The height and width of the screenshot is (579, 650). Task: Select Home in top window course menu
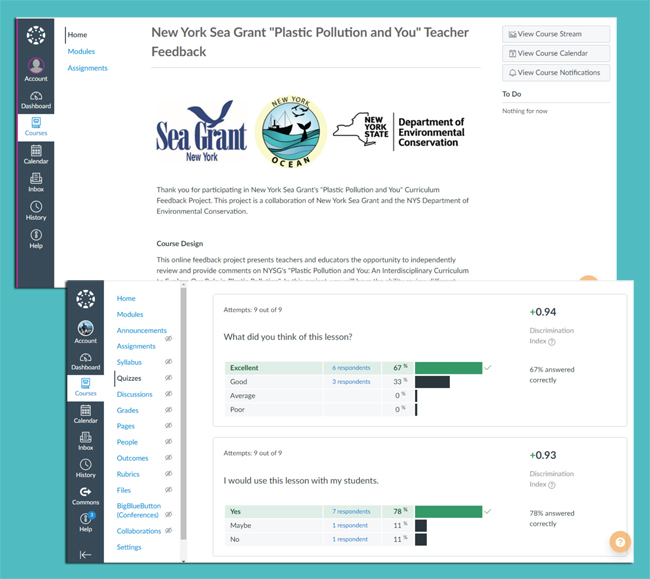78,35
